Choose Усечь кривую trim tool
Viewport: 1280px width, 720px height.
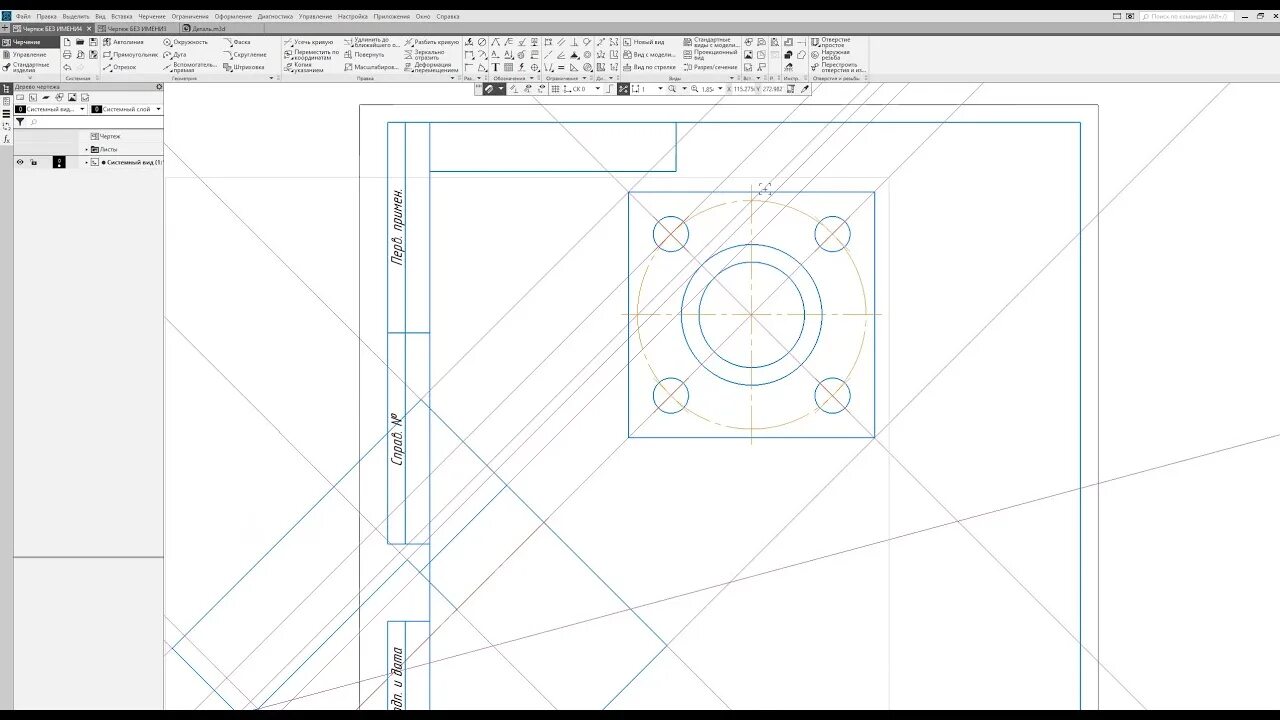[x=309, y=42]
